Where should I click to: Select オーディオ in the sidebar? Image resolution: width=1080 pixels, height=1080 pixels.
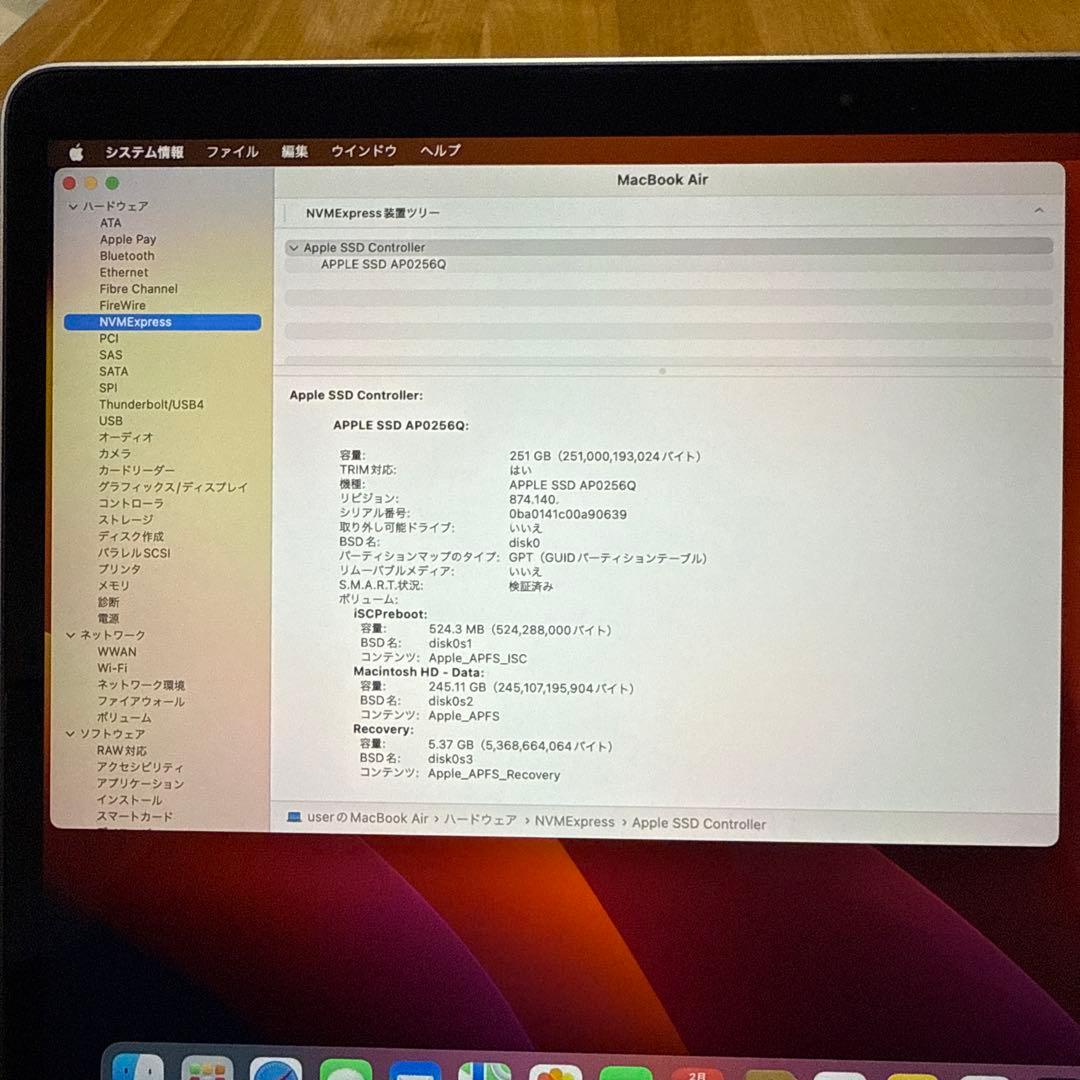click(x=125, y=437)
